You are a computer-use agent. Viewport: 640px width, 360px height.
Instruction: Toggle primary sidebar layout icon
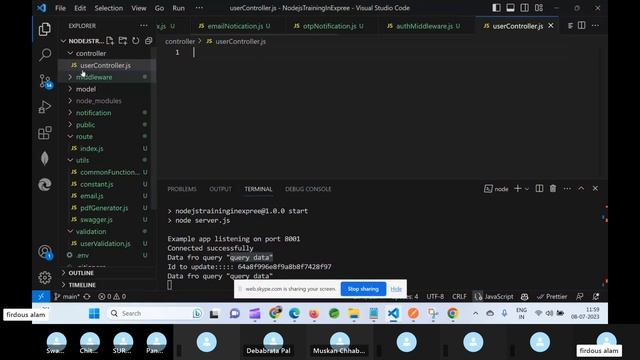496,8
